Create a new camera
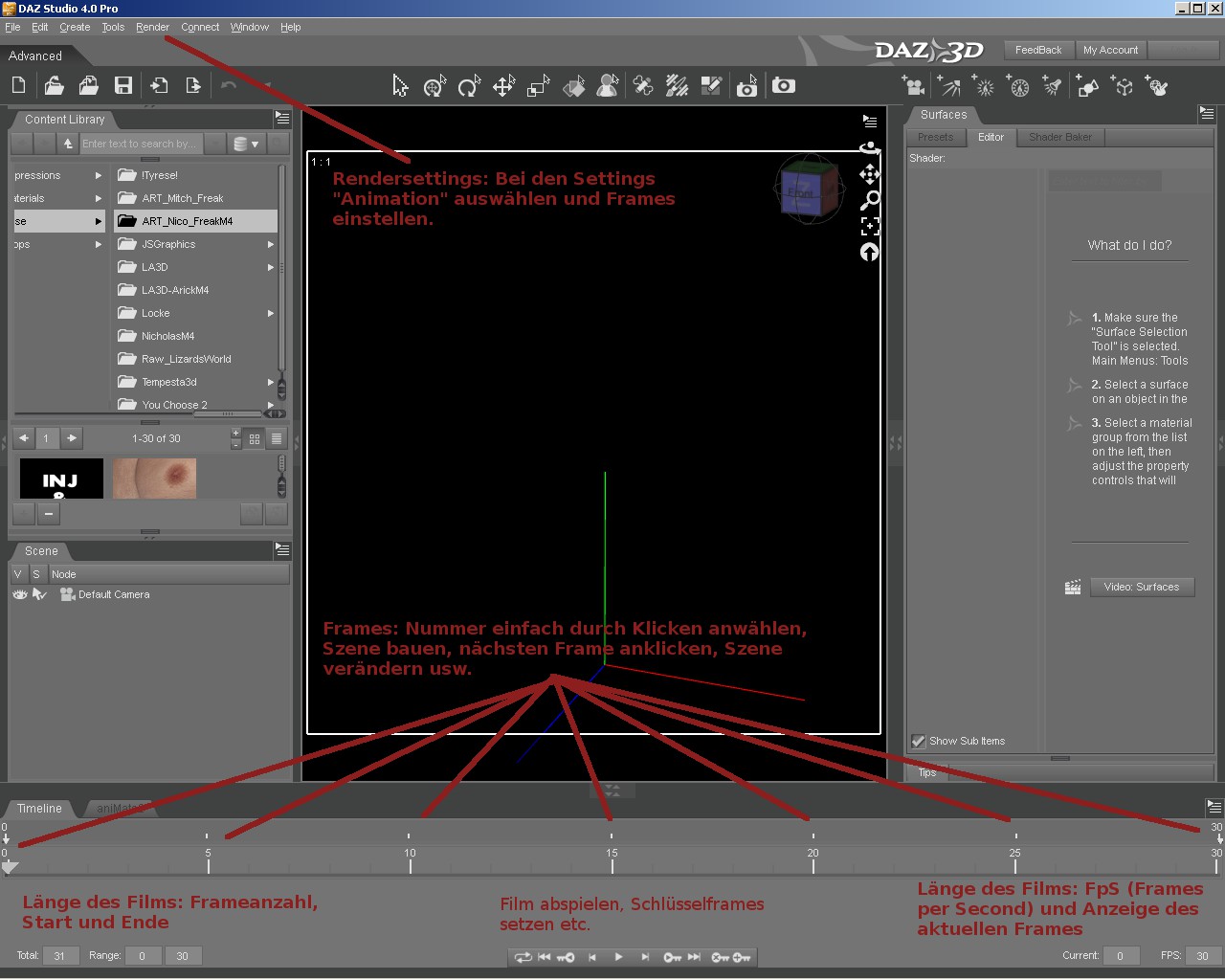This screenshot has width=1225, height=980. (914, 87)
